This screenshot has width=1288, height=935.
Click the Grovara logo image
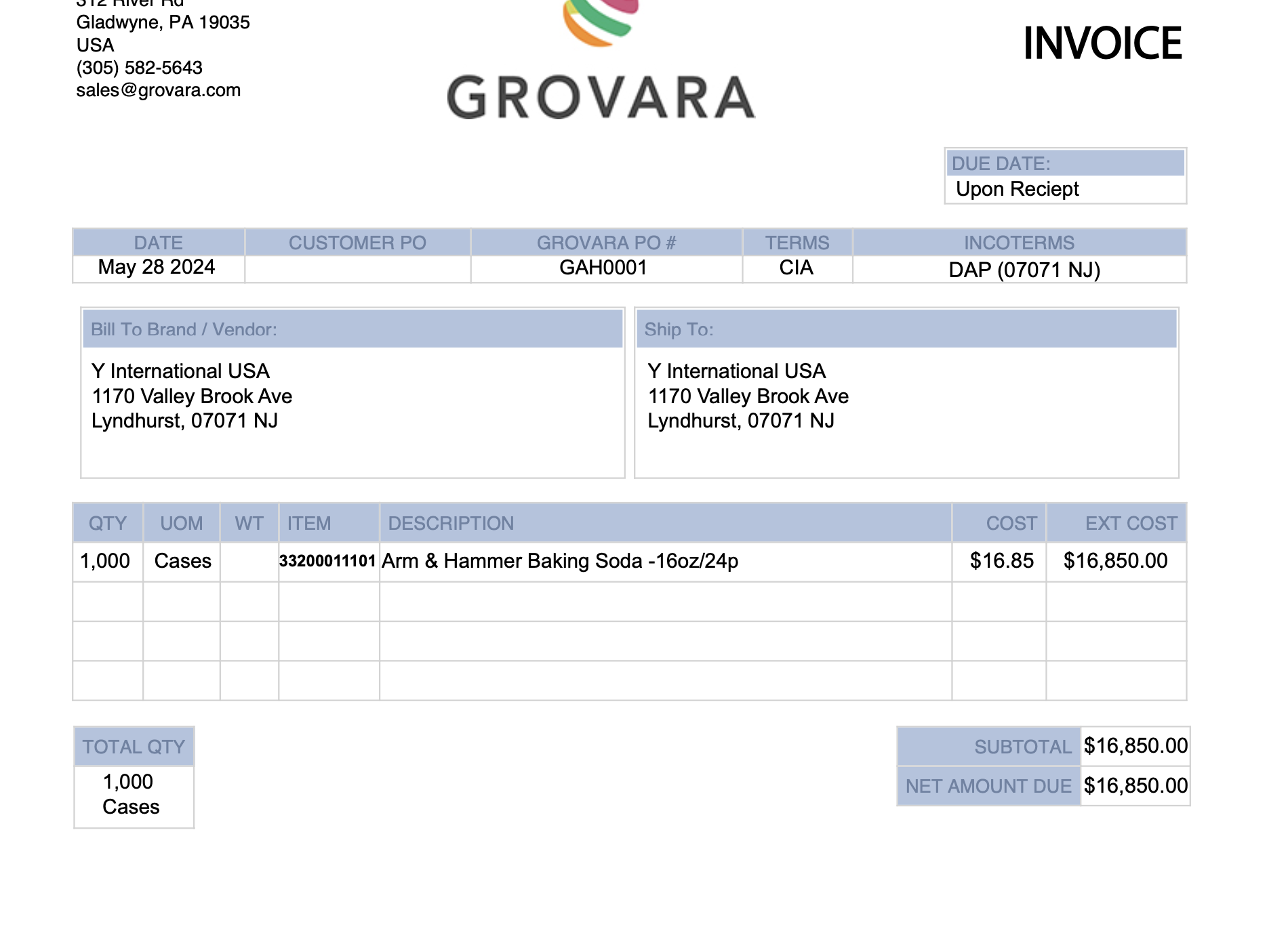pyautogui.click(x=601, y=60)
